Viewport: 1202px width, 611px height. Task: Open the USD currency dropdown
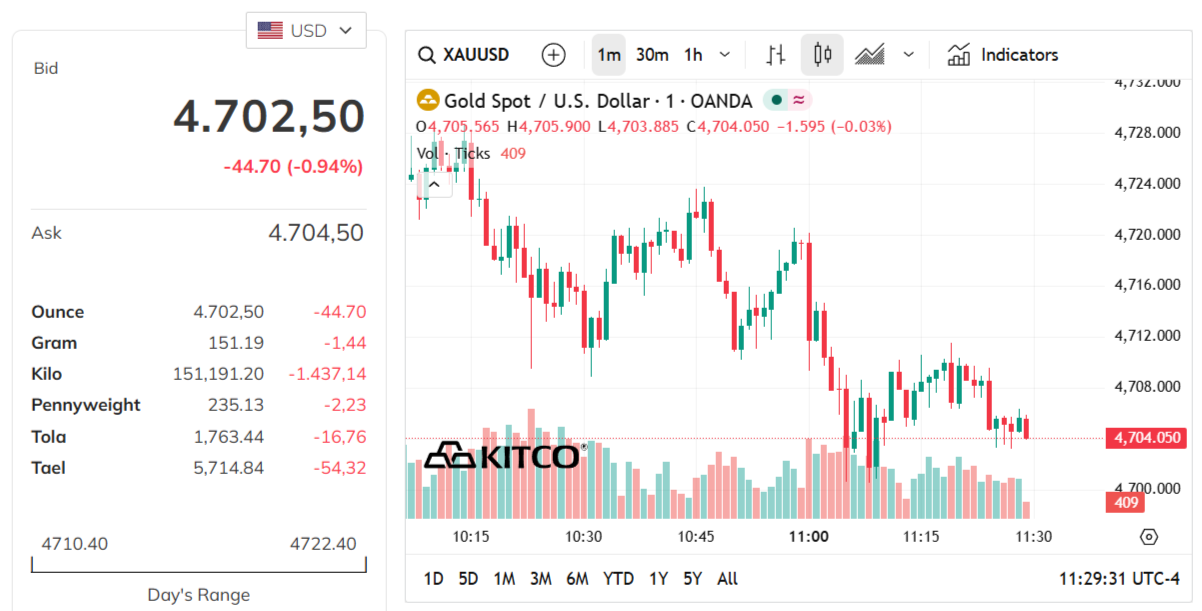click(x=306, y=30)
